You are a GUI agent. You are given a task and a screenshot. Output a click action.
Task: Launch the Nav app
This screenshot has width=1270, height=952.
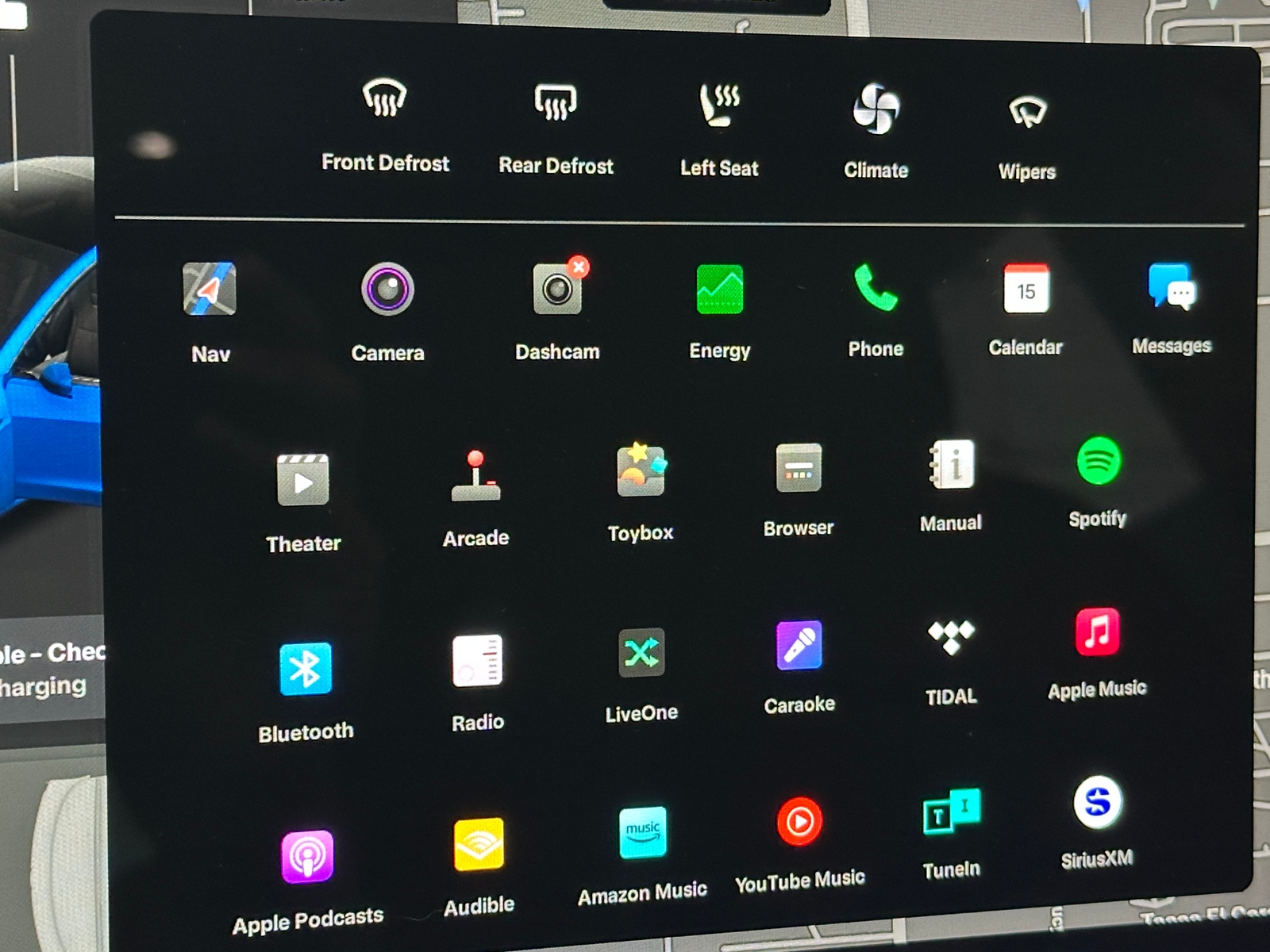click(210, 290)
